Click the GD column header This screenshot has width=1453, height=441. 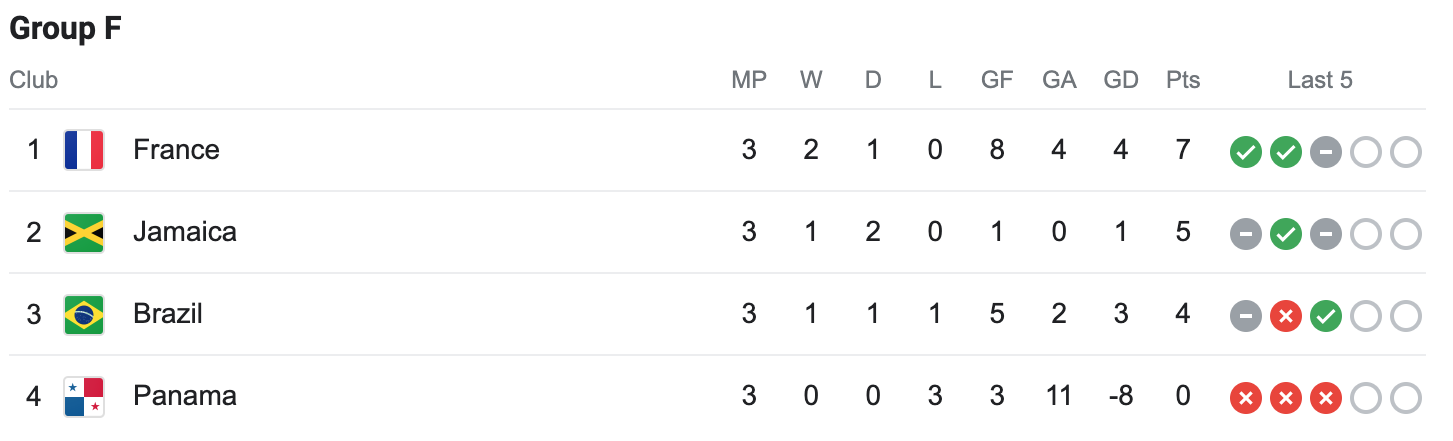(1121, 80)
